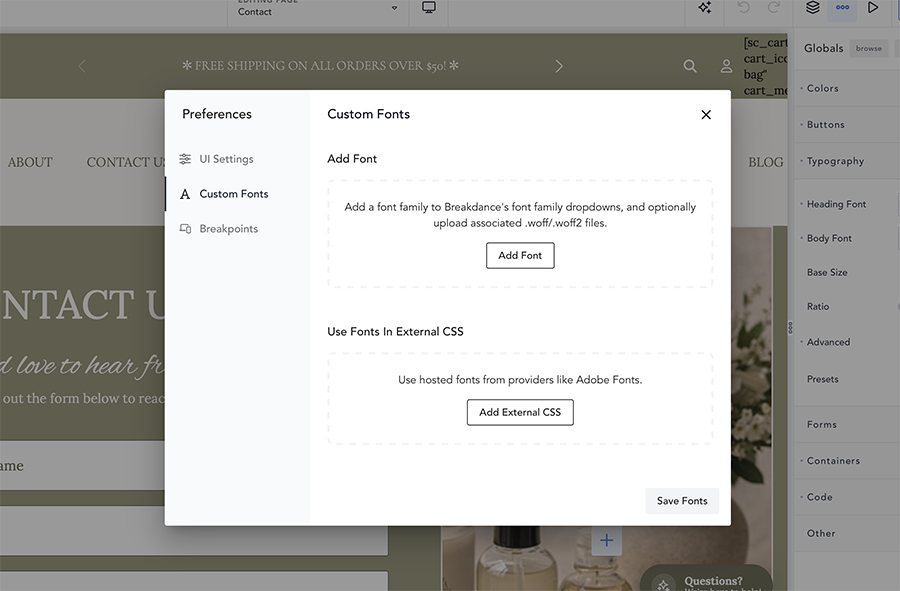Screen dimensions: 900x591
Task: Click the redo arrow icon
Action: click(x=773, y=8)
